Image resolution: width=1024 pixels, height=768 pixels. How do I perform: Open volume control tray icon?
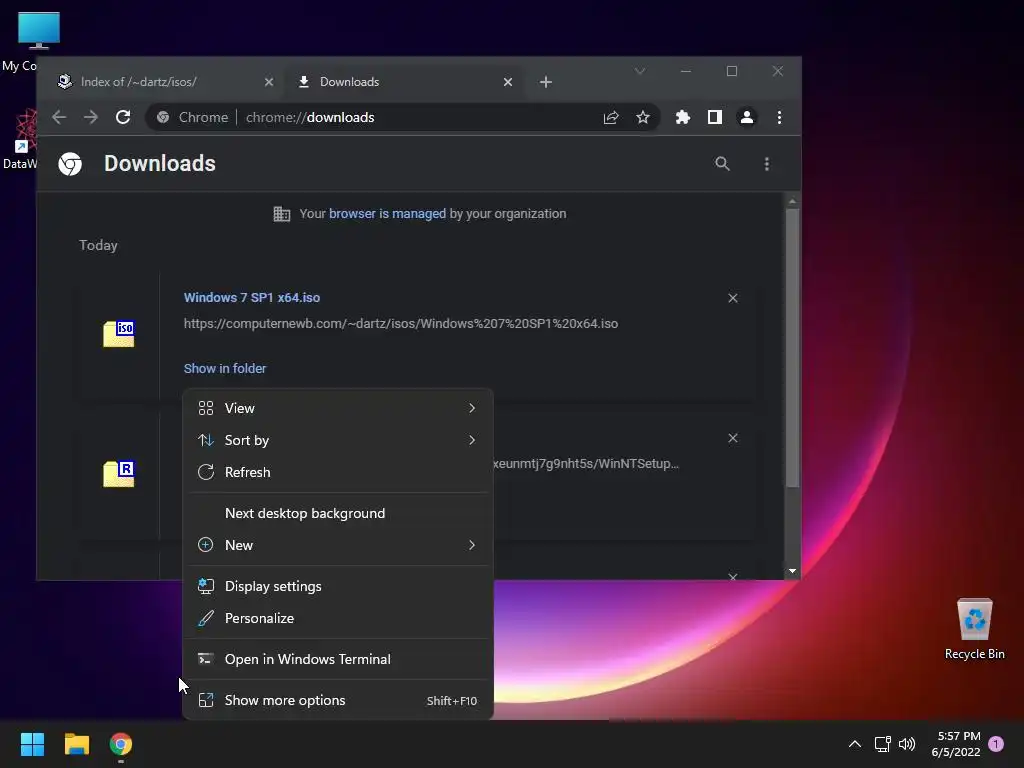click(x=907, y=744)
